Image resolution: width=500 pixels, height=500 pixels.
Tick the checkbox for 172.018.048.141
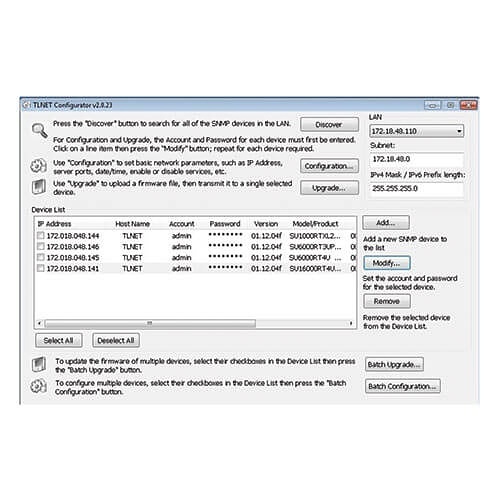41,268
